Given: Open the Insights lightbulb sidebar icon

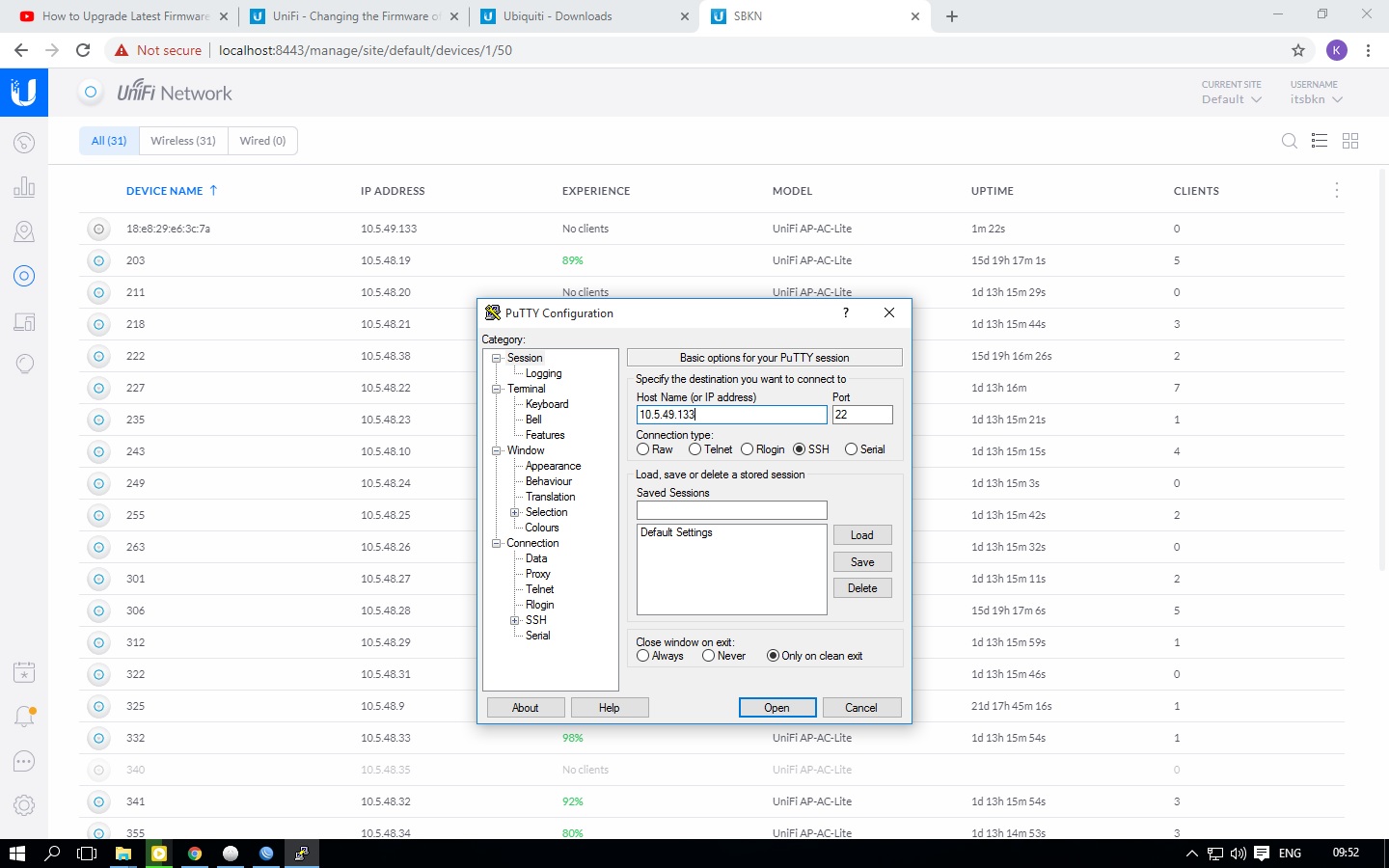Looking at the screenshot, I should (x=24, y=364).
